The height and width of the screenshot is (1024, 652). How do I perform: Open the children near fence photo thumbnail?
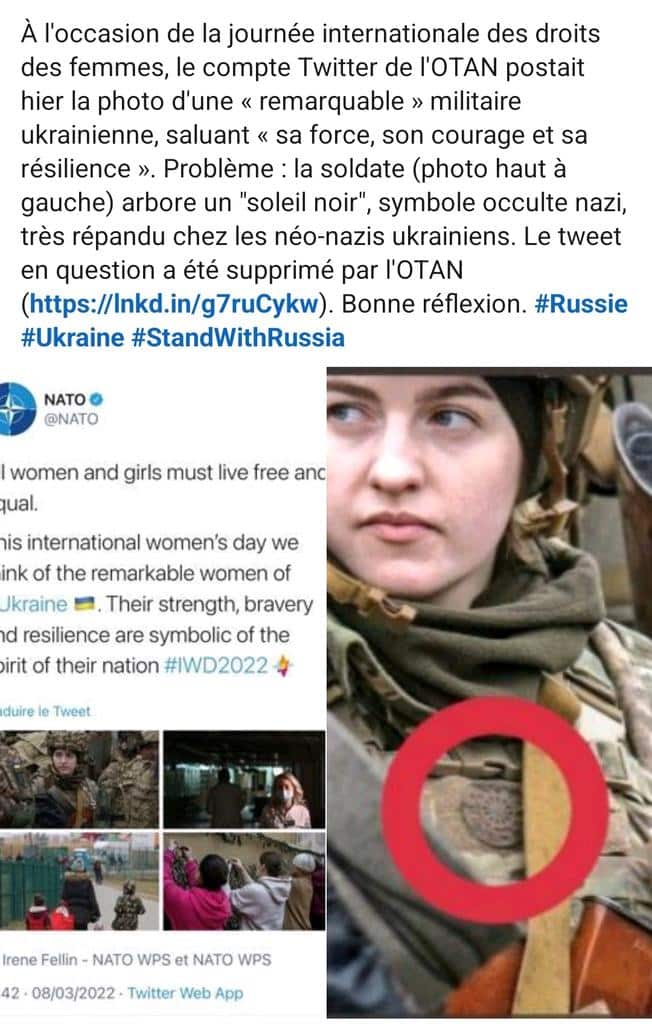click(x=79, y=881)
